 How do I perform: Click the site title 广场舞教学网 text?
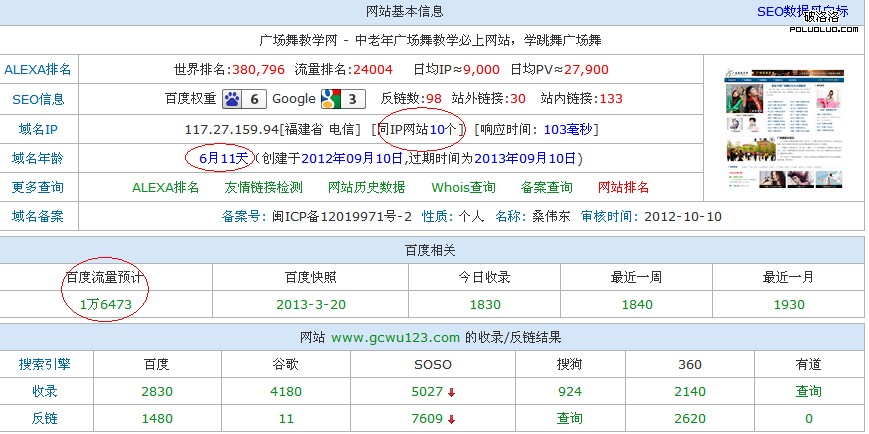click(298, 40)
